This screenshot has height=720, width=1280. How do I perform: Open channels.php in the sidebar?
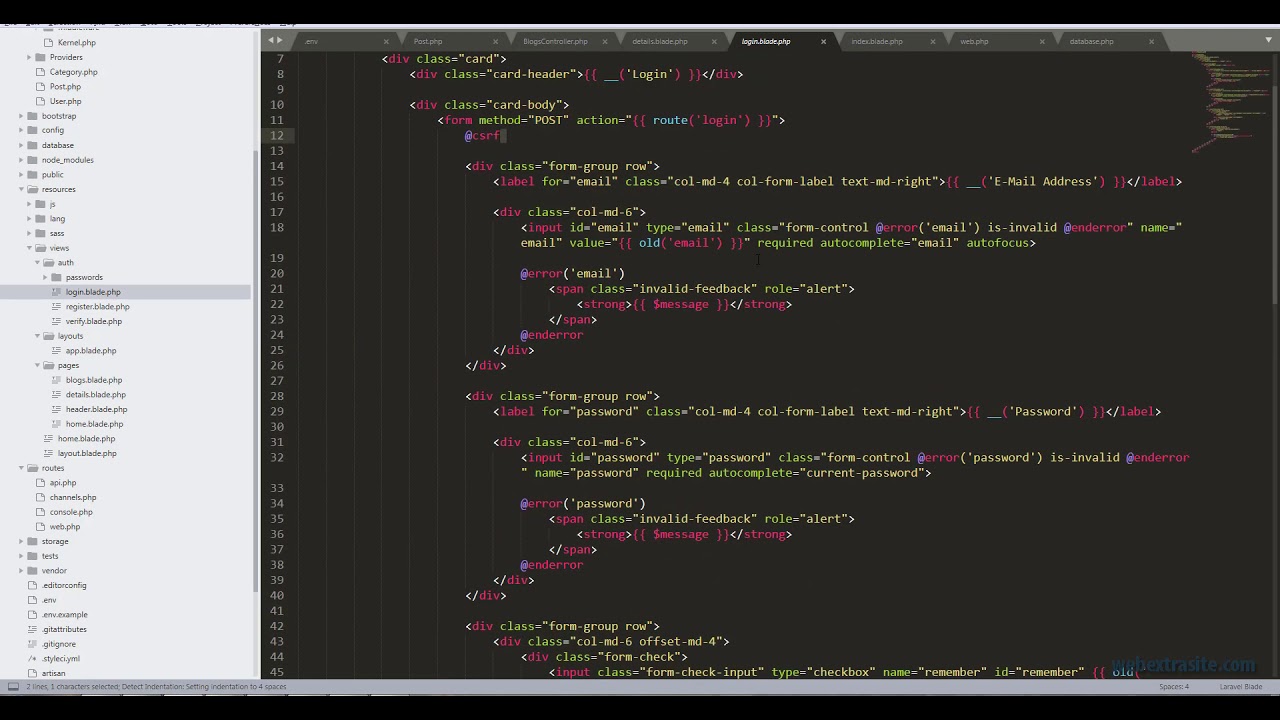click(73, 497)
